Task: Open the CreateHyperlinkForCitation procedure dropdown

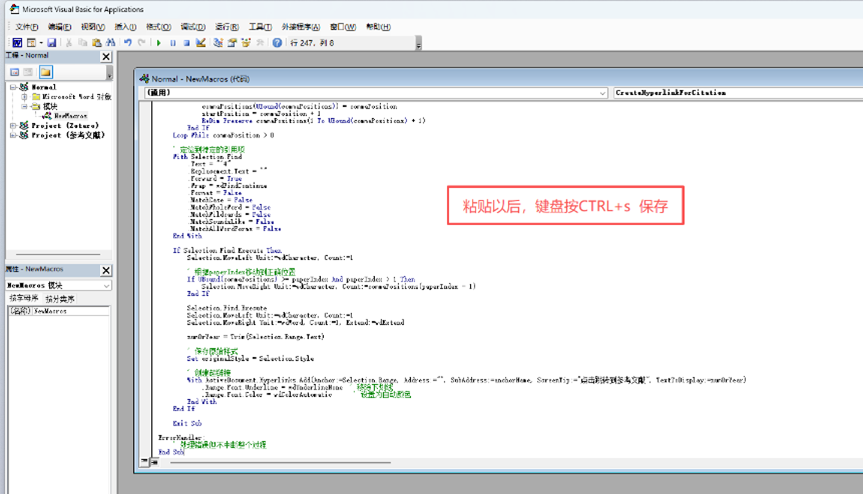Action: pos(735,92)
